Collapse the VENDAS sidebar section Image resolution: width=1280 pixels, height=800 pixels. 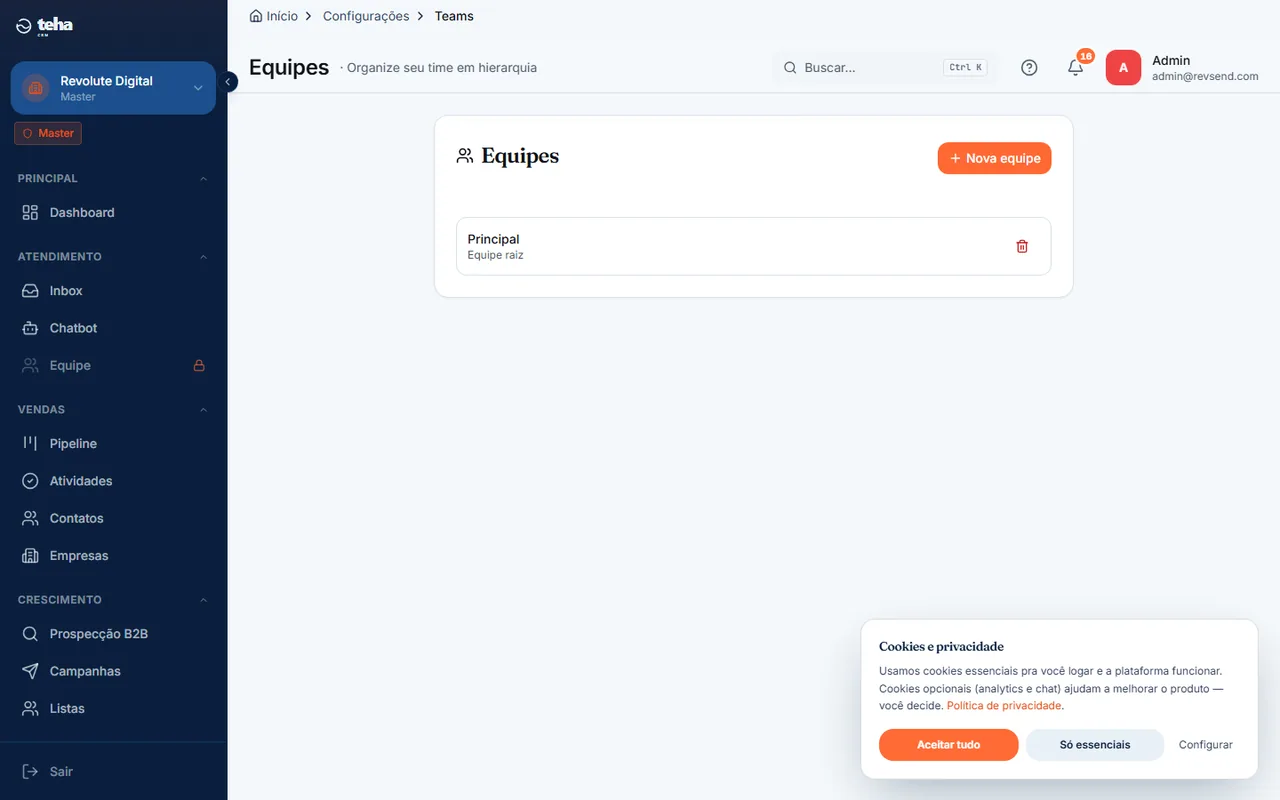204,410
